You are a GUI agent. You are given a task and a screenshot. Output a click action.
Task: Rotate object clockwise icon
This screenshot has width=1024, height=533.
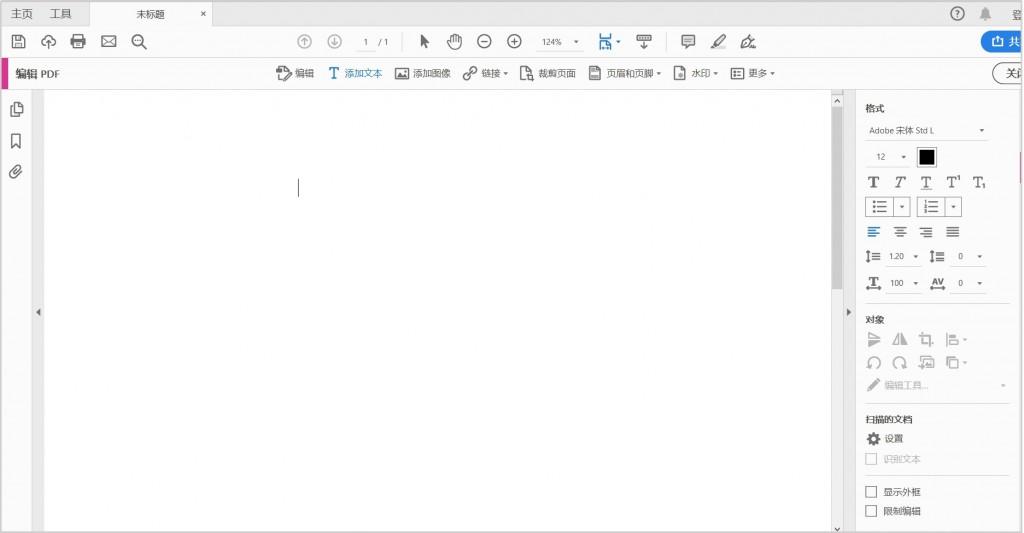pyautogui.click(x=900, y=363)
